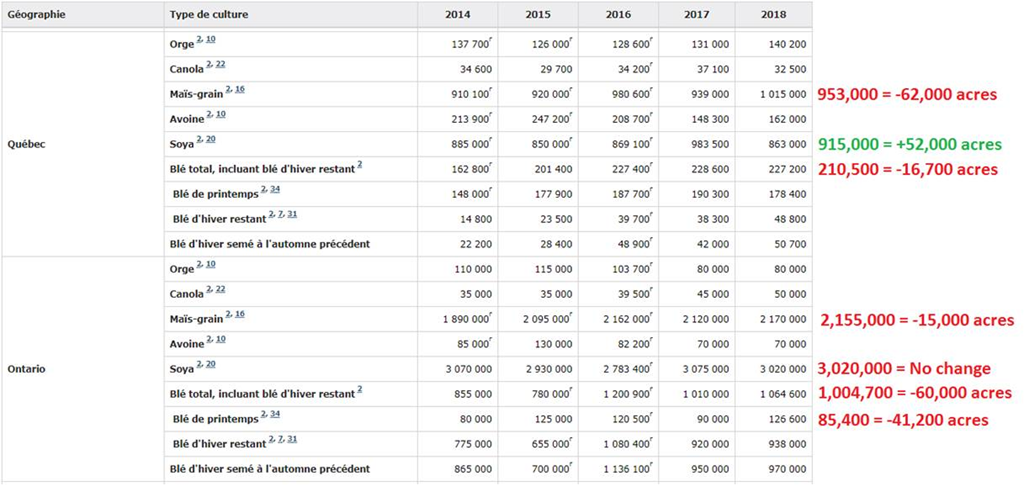Select the Géographie column header
Viewport: 1024px width, 492px height.
40,15
